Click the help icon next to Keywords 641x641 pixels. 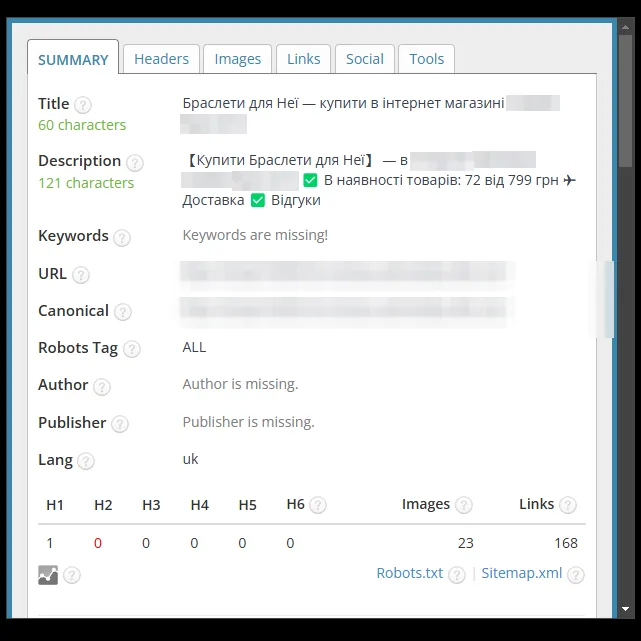(x=122, y=238)
